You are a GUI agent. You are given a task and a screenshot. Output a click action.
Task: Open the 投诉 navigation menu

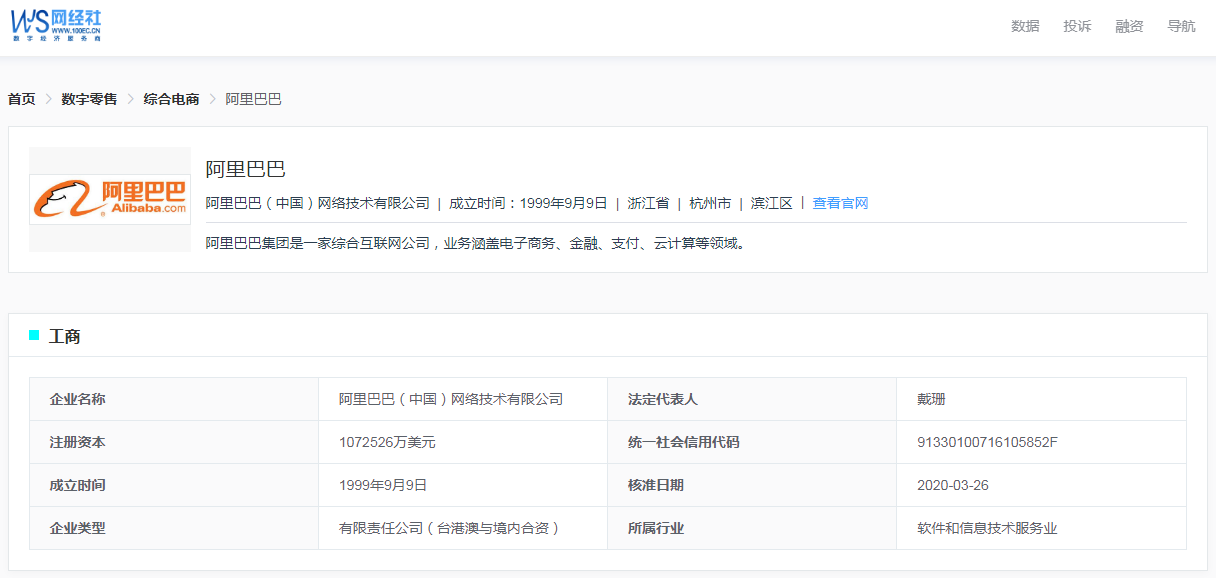click(1077, 26)
